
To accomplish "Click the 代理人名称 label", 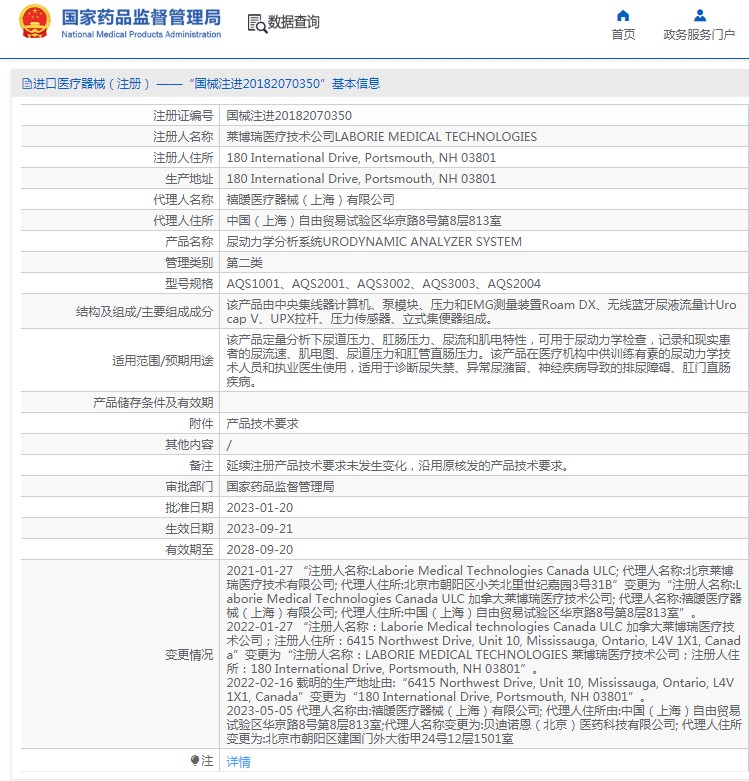I will click(183, 199).
